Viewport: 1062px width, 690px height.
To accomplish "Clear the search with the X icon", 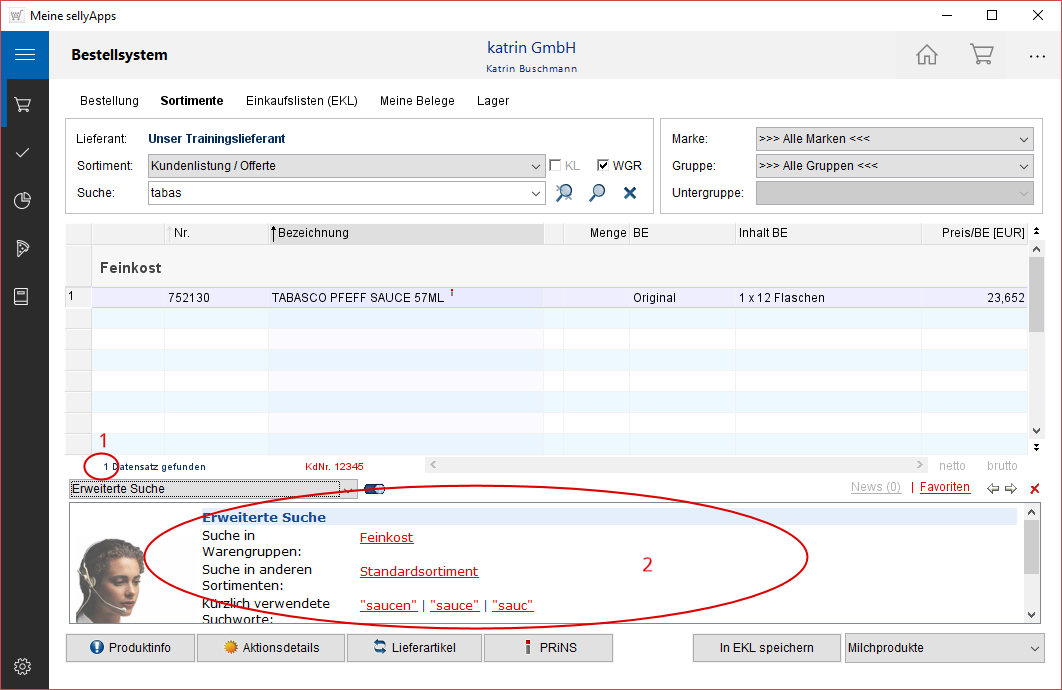I will (630, 193).
